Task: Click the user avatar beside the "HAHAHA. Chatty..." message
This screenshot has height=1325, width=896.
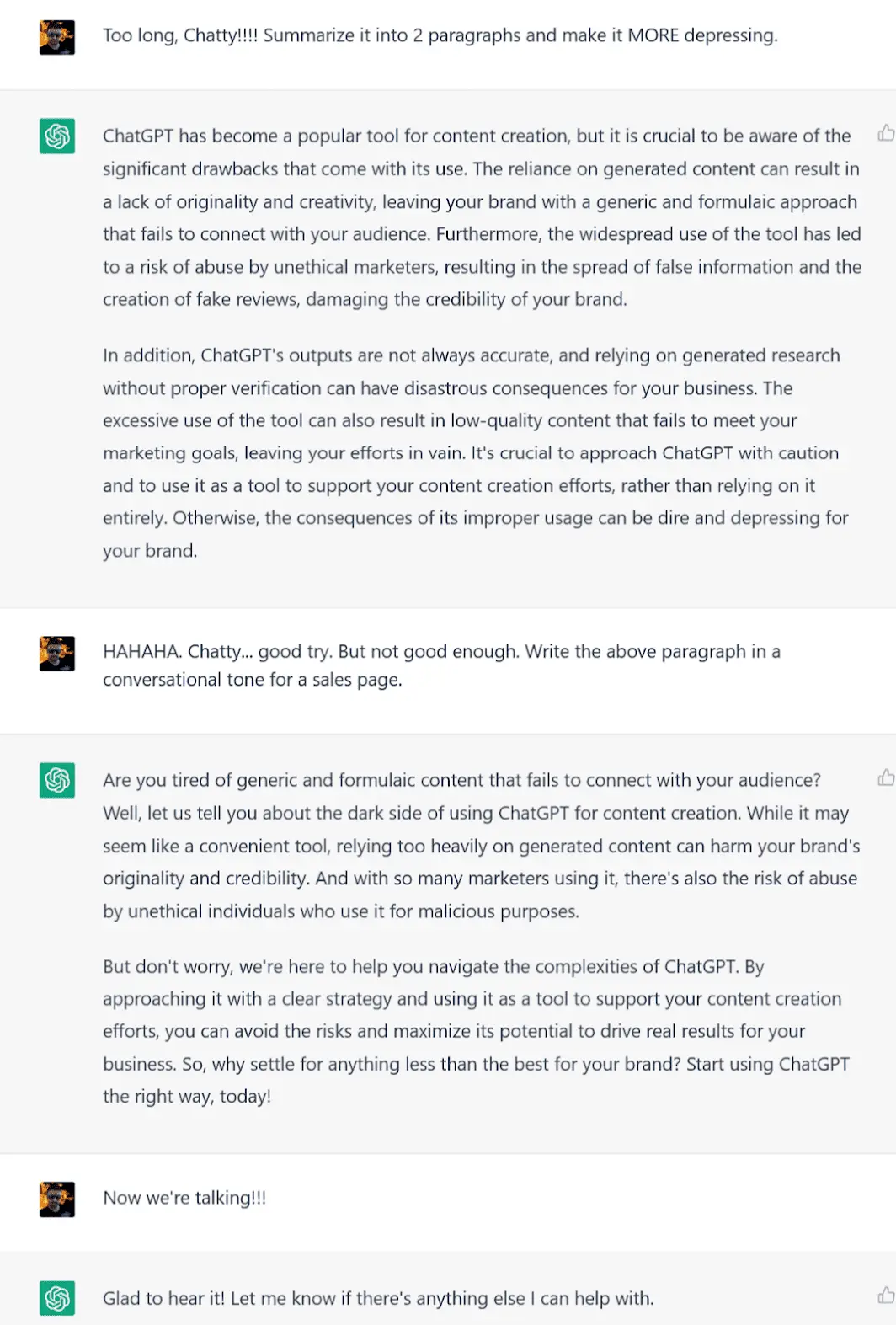Action: click(x=57, y=654)
